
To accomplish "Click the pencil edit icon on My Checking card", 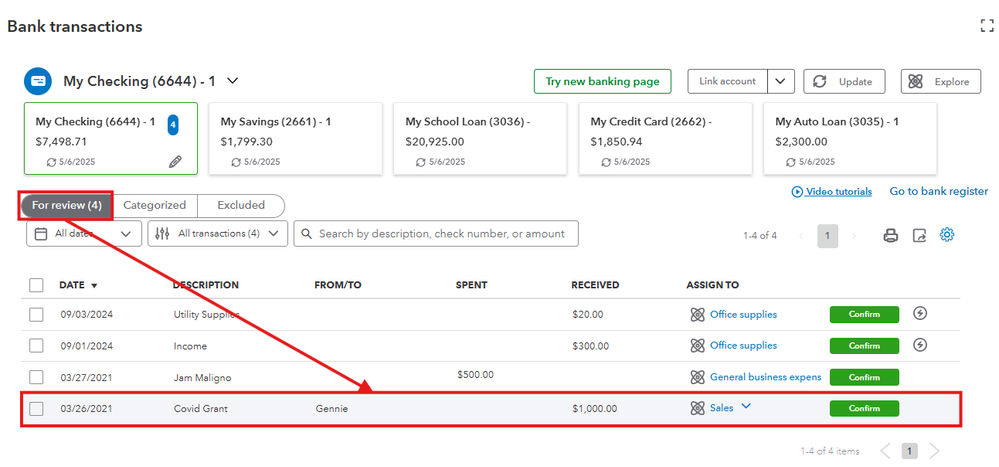I will [x=175, y=160].
